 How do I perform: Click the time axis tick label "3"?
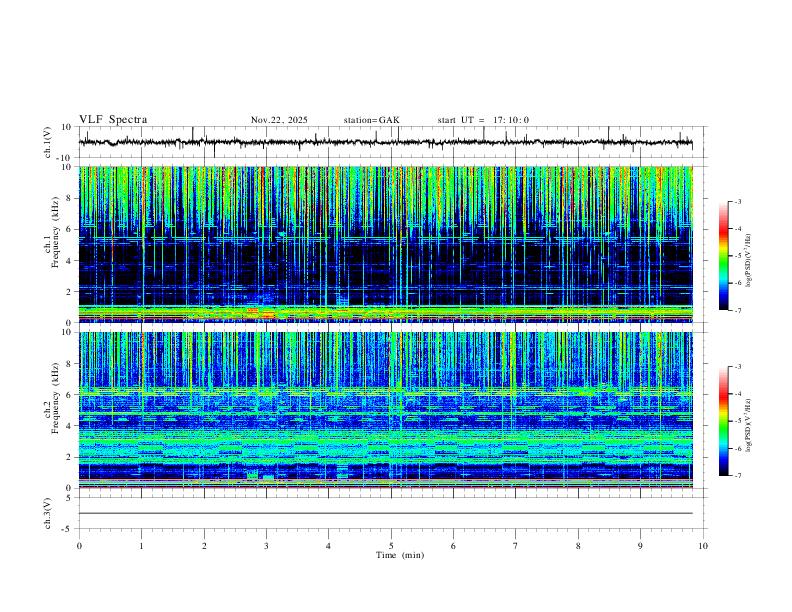pyautogui.click(x=266, y=546)
